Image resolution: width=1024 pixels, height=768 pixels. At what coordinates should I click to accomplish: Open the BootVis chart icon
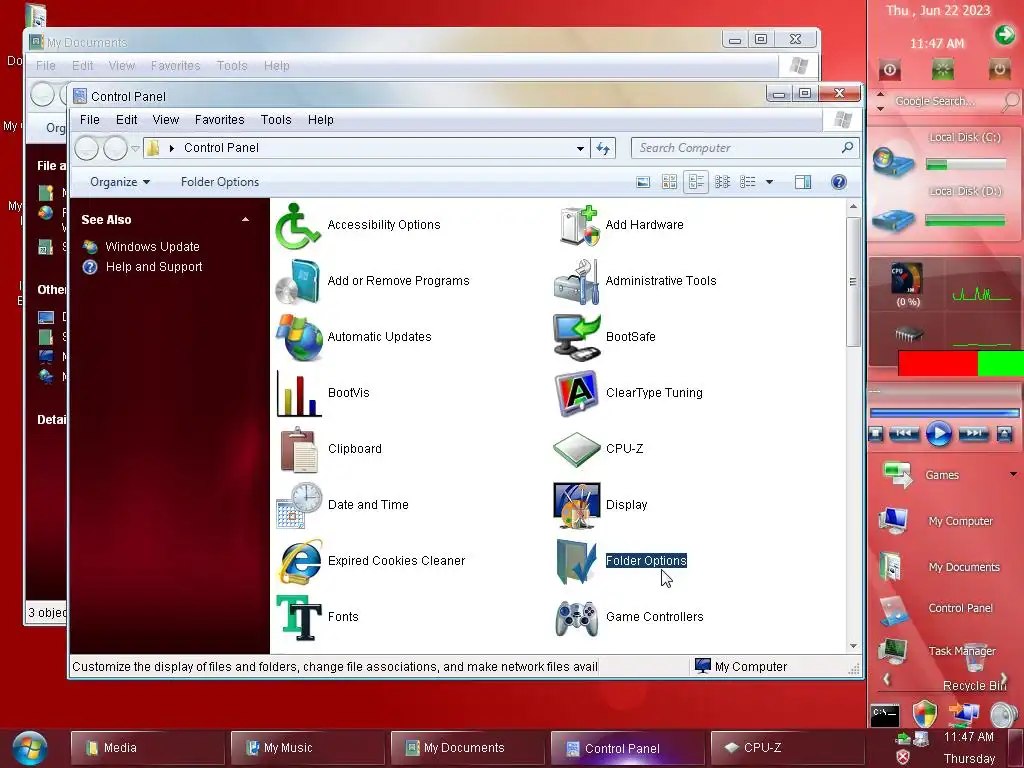(x=298, y=393)
